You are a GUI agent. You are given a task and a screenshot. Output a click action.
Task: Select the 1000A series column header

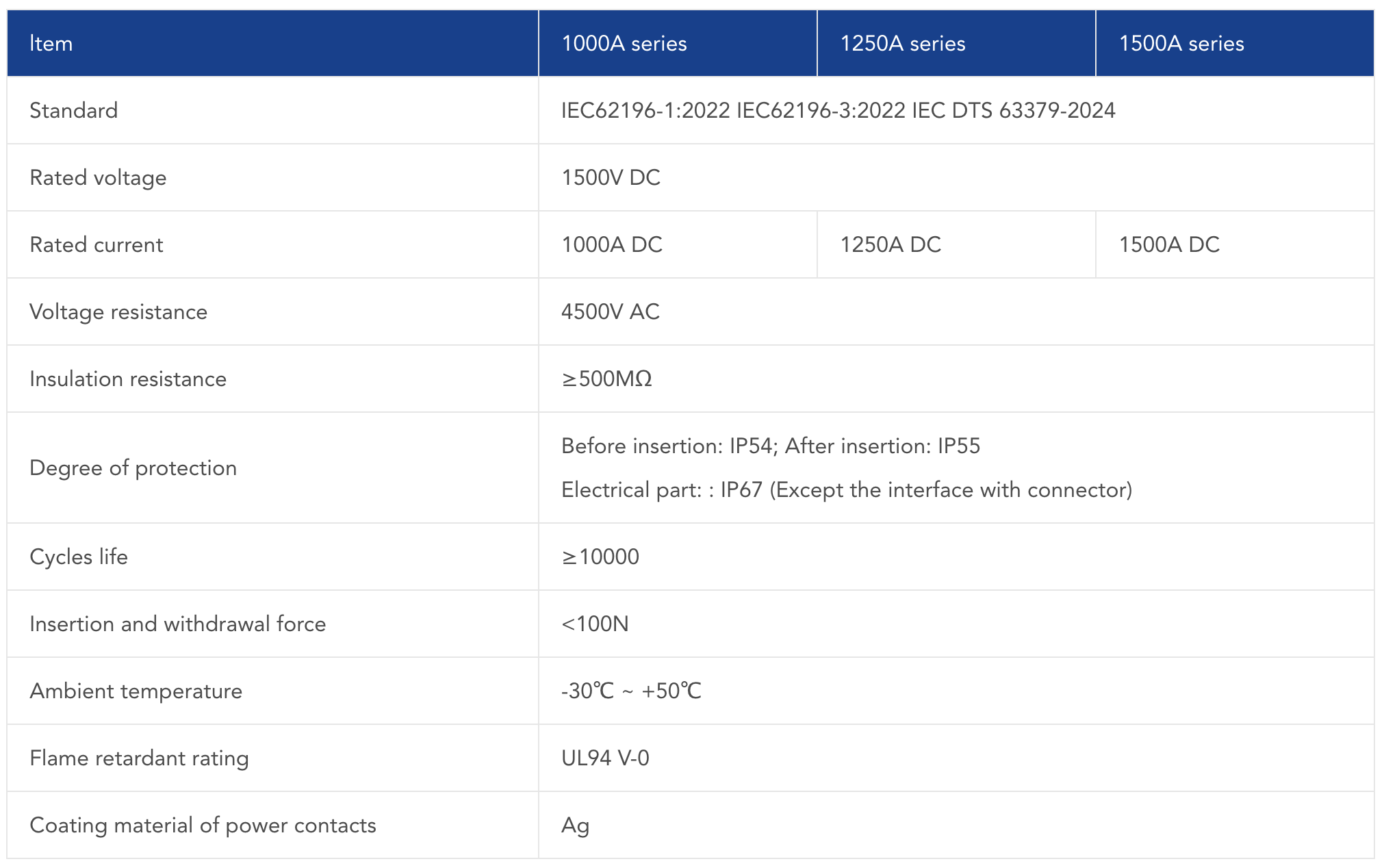coord(624,44)
